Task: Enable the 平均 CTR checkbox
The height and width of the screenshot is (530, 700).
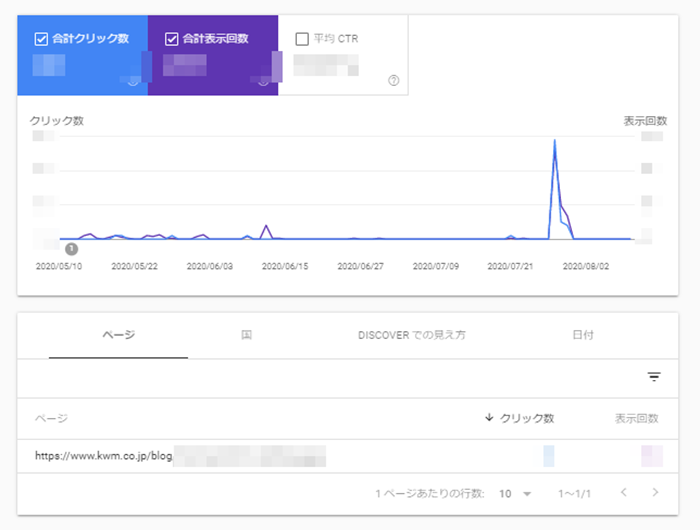Action: tap(302, 39)
